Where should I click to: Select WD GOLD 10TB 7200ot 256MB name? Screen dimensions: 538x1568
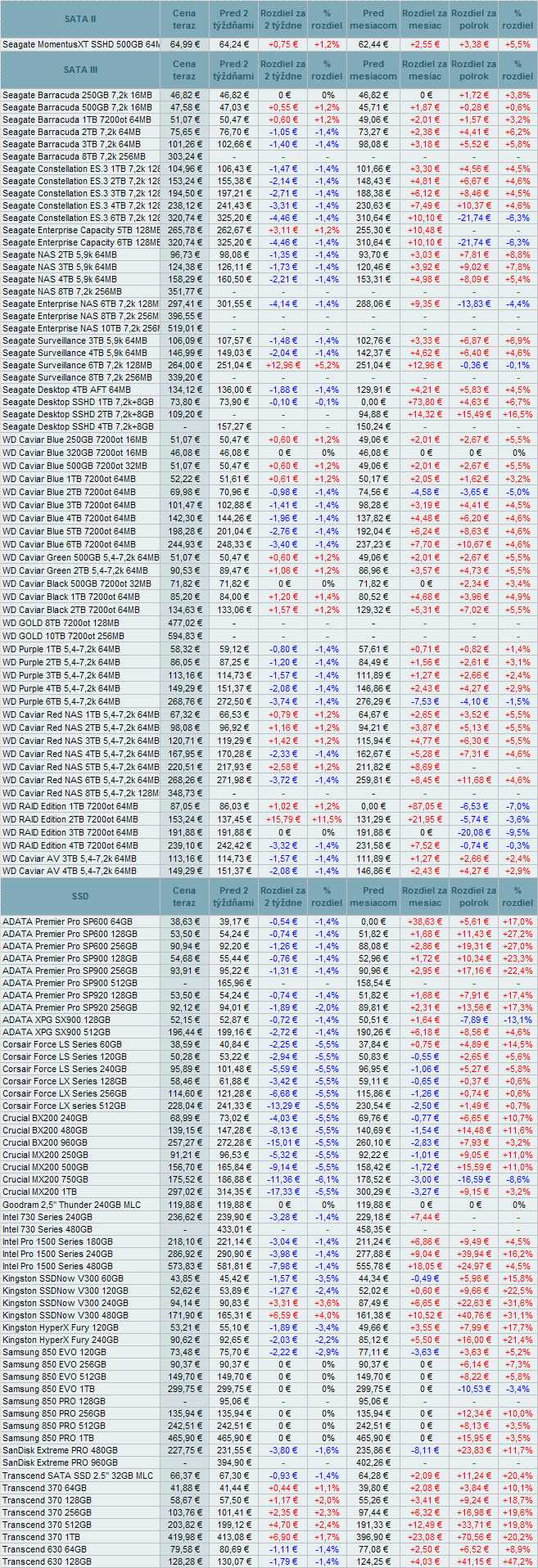click(63, 636)
